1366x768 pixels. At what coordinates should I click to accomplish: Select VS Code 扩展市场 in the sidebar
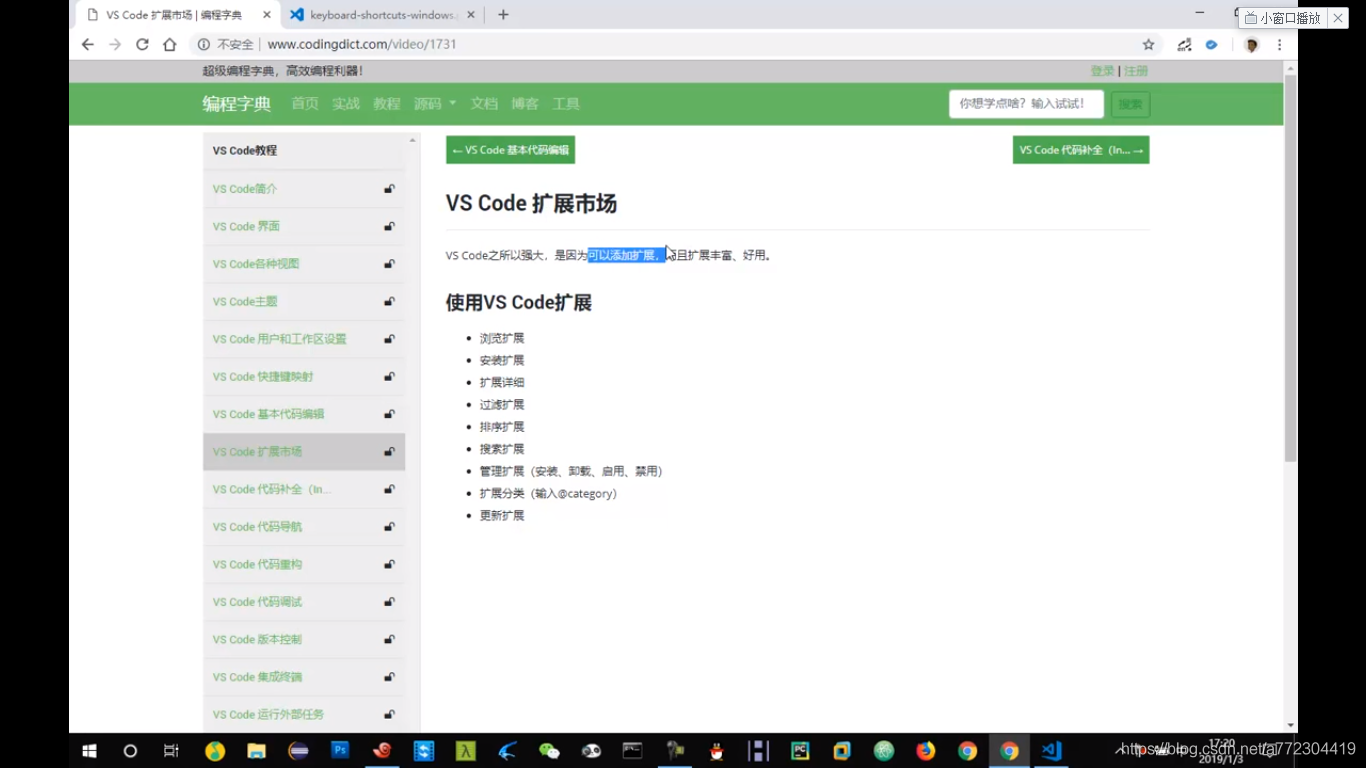tap(304, 452)
